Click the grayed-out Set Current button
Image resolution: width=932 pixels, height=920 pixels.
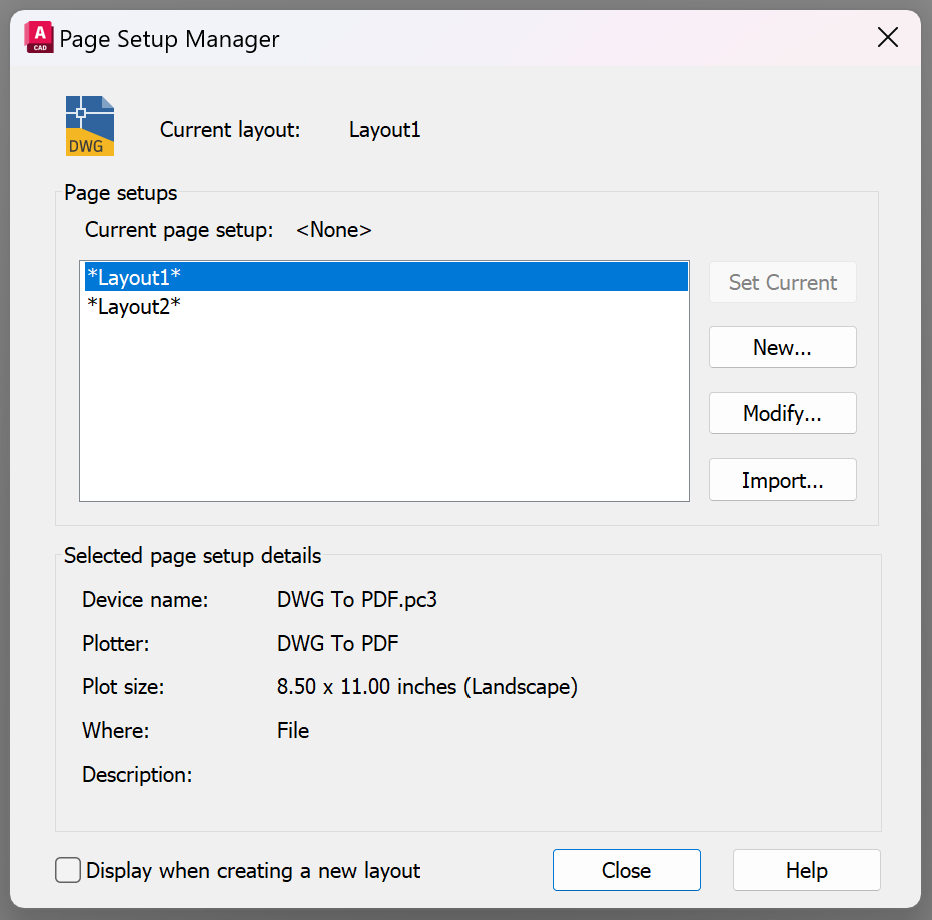coord(782,282)
